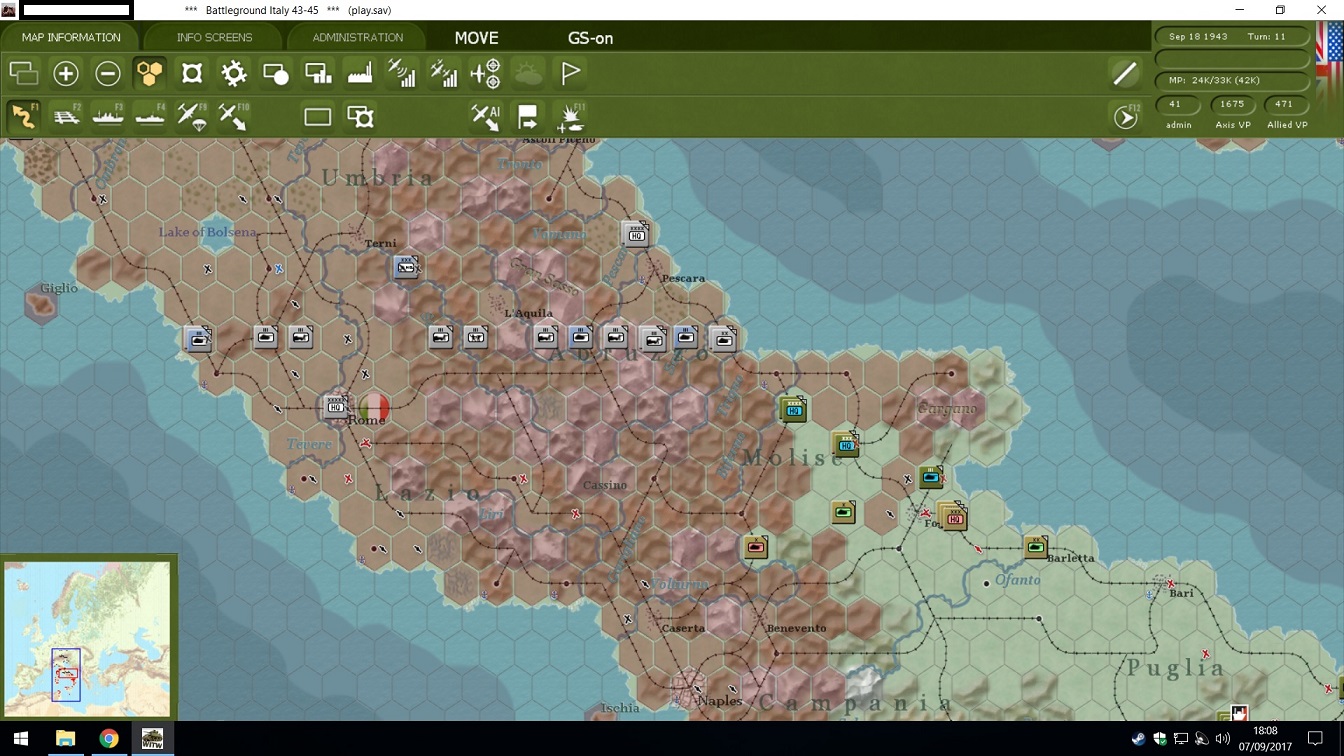Image resolution: width=1344 pixels, height=756 pixels.
Task: Open the Windows Start menu
Action: click(20, 739)
